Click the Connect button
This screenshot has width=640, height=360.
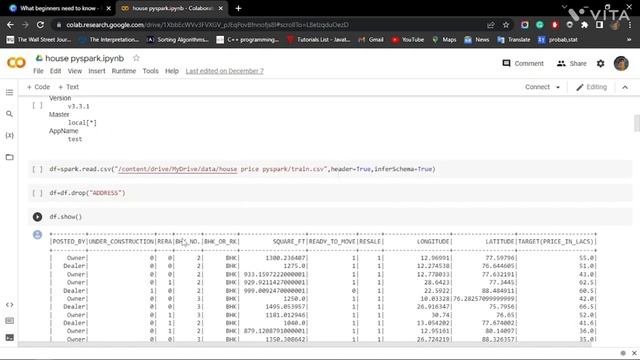537,87
